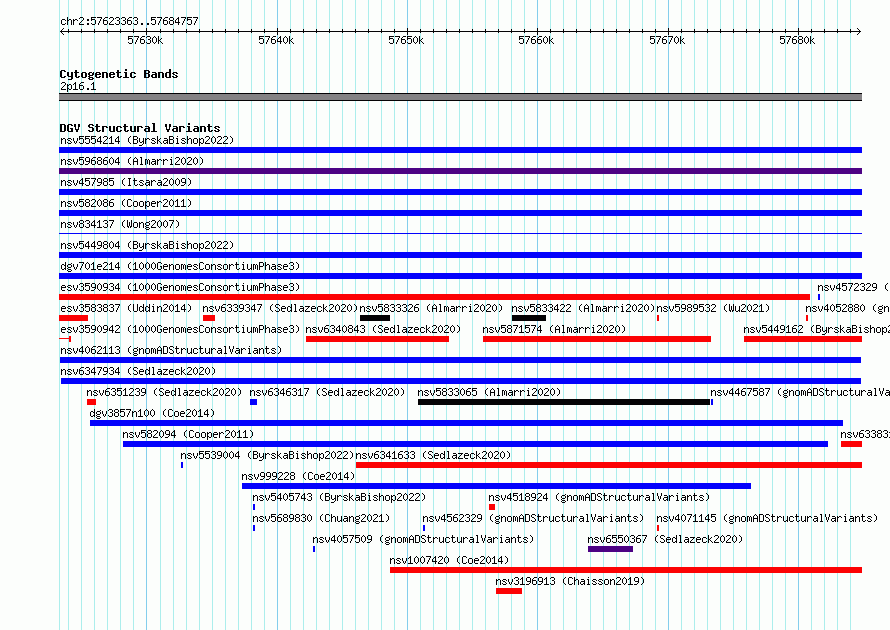Select the red bar under esv3590934
890x630 pixels.
(x=434, y=297)
